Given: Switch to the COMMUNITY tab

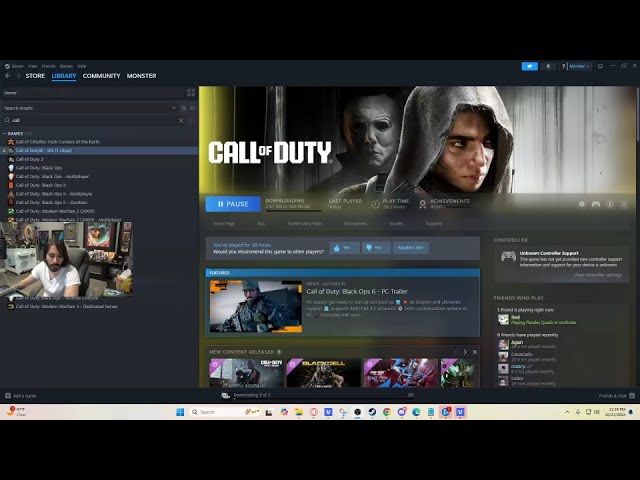Looking at the screenshot, I should (x=101, y=76).
